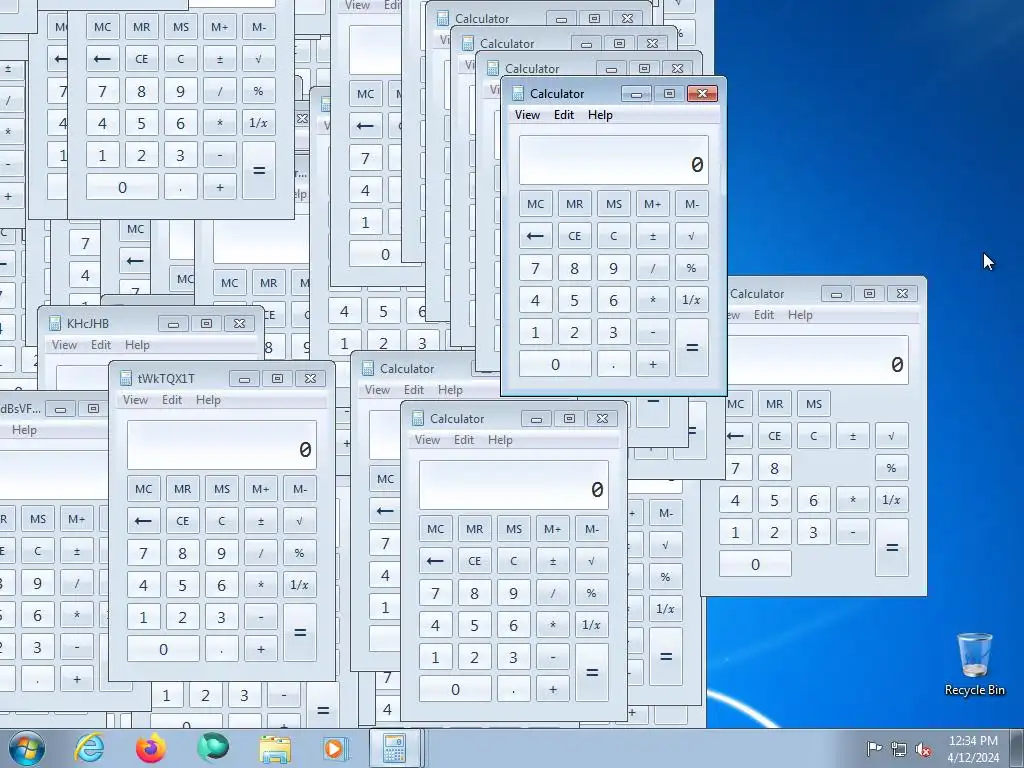Open the network status tray icon
Image resolution: width=1024 pixels, height=768 pixels.
tap(899, 748)
